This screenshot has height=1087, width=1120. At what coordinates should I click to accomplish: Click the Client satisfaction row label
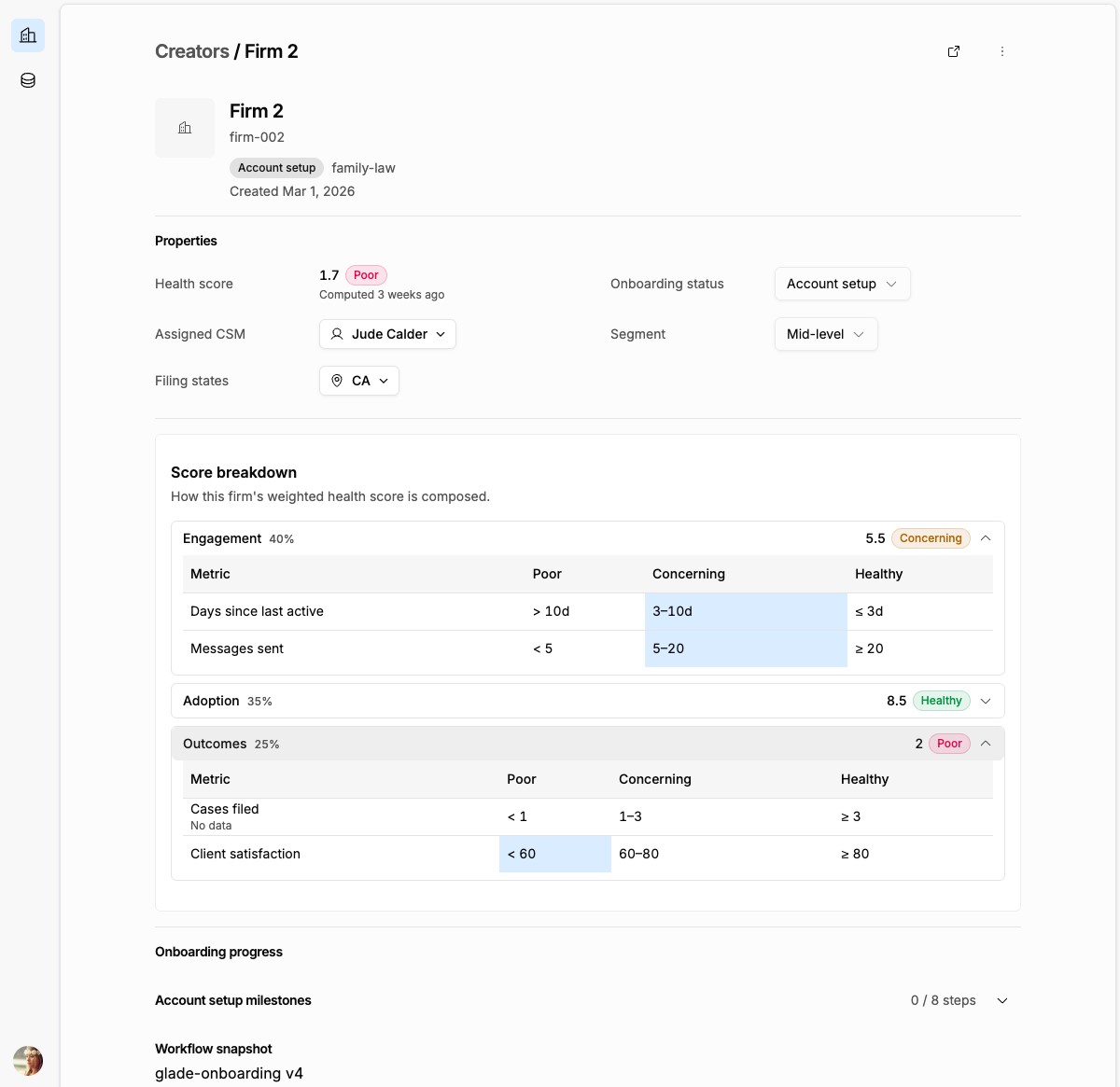pos(245,854)
